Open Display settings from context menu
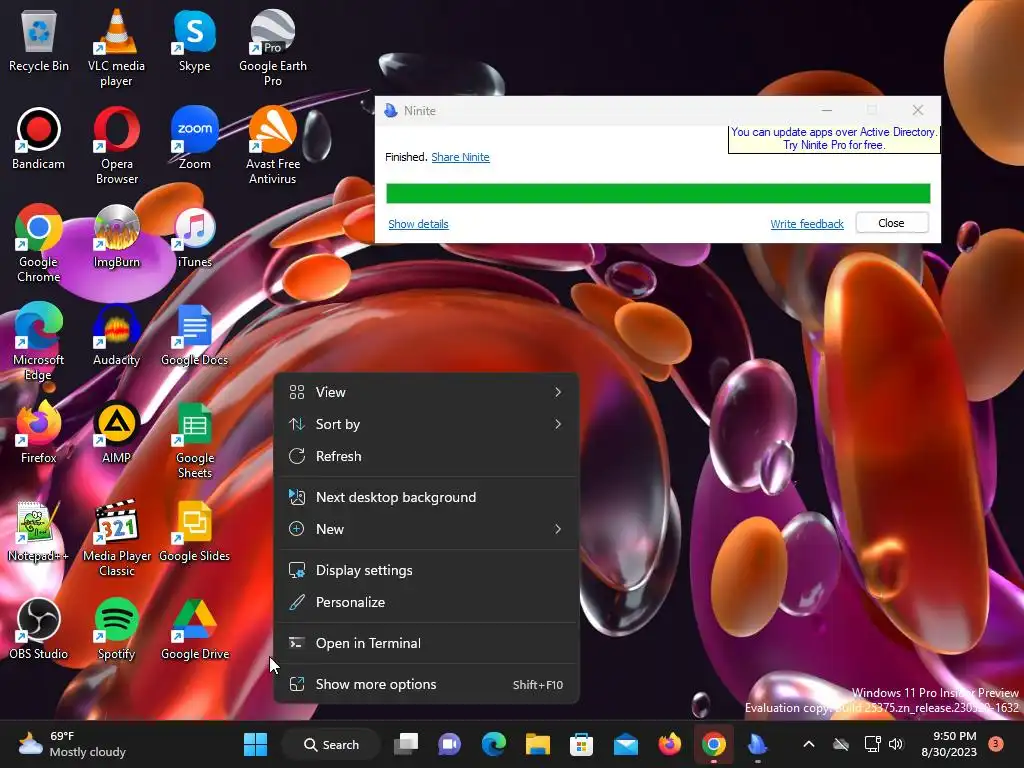 [x=426, y=570]
